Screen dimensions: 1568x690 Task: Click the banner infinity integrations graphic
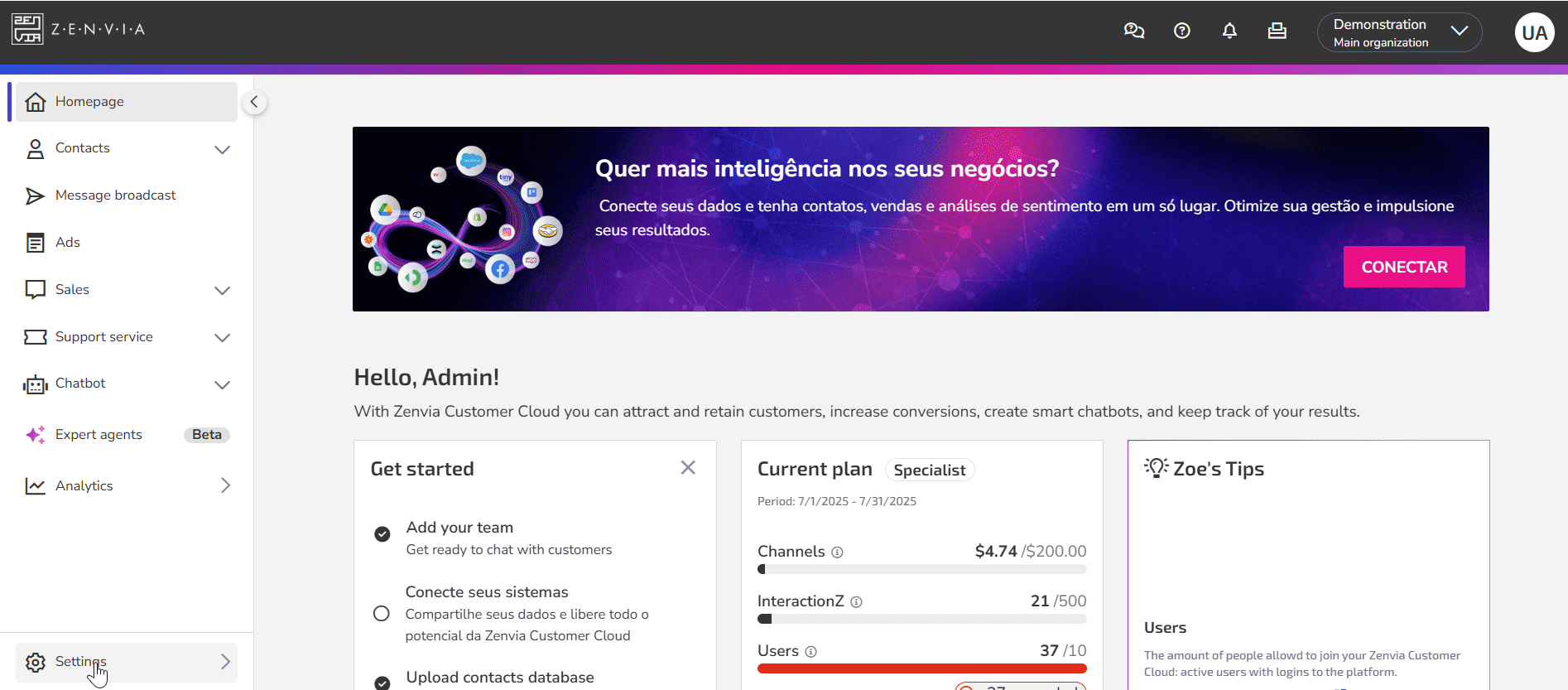tap(462, 220)
